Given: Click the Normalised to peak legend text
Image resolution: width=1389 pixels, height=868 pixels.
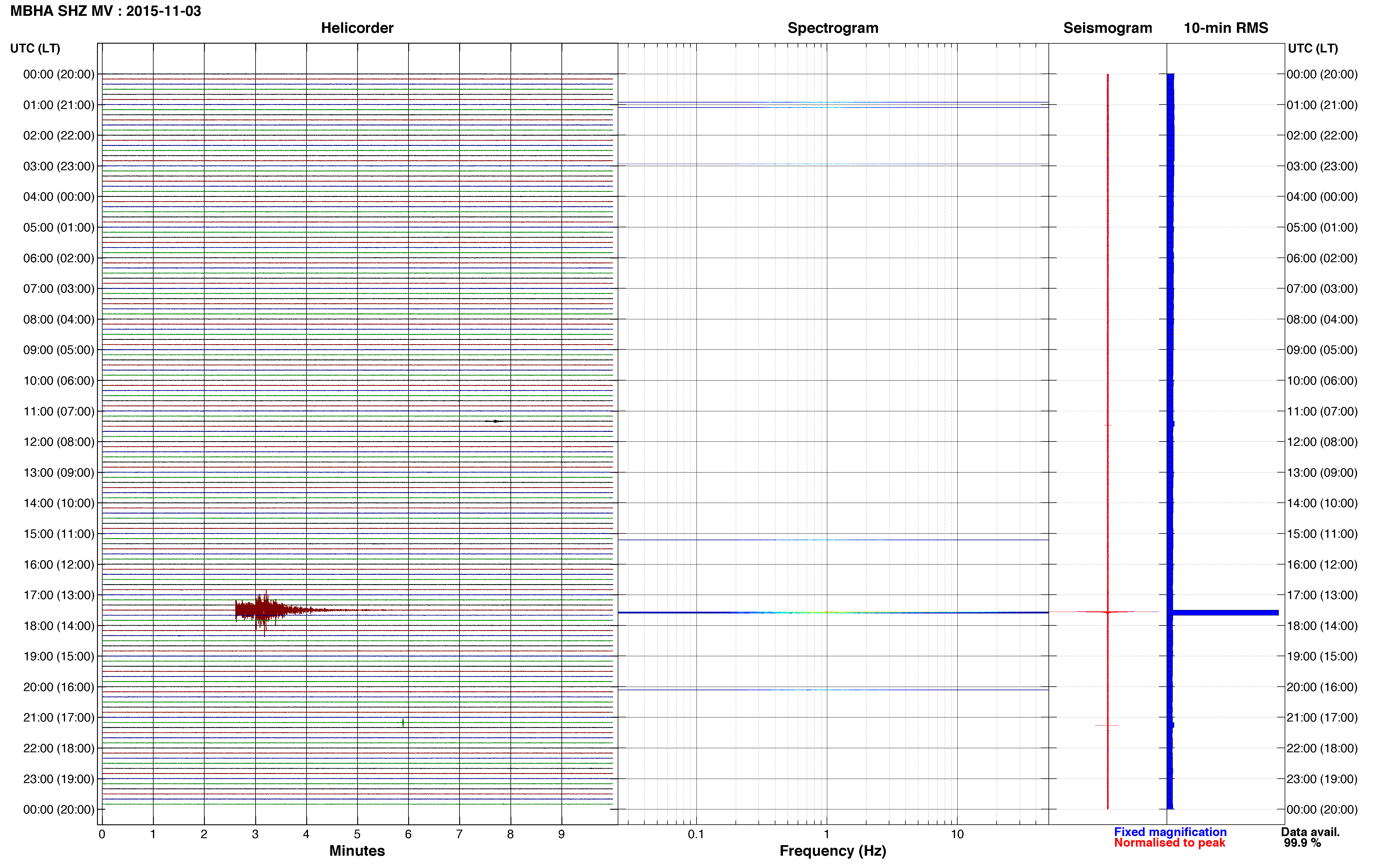Looking at the screenshot, I should click(1170, 843).
